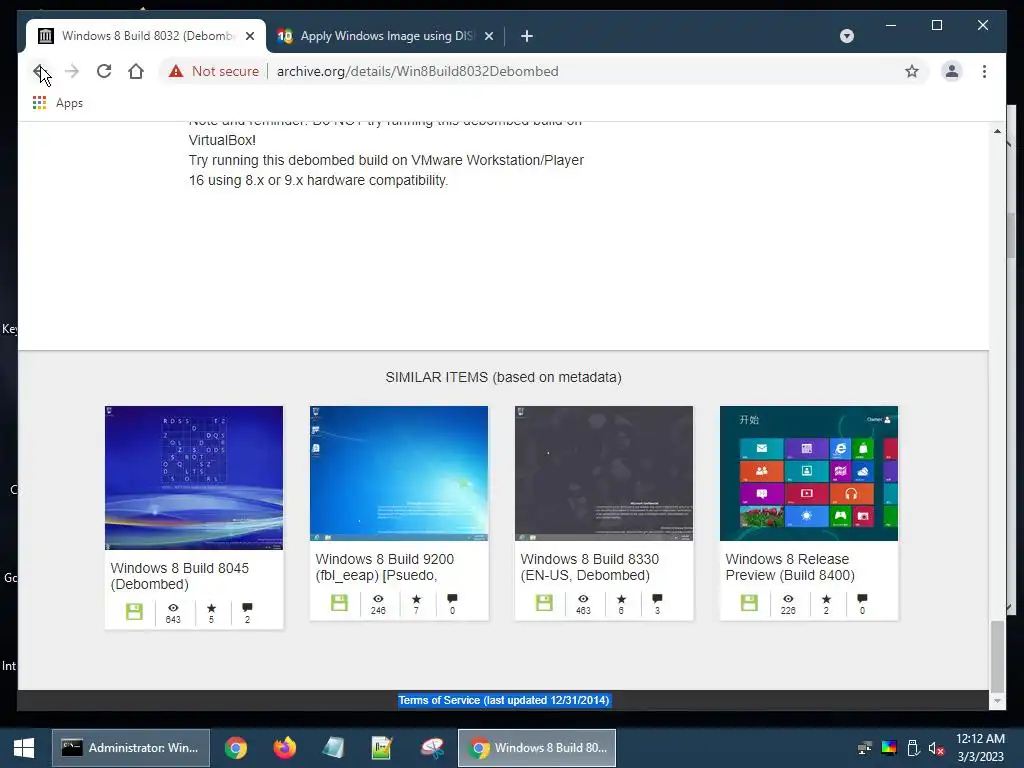Click reviews comment icon on Build 9200 card
This screenshot has width=1024, height=768.
pos(452,598)
